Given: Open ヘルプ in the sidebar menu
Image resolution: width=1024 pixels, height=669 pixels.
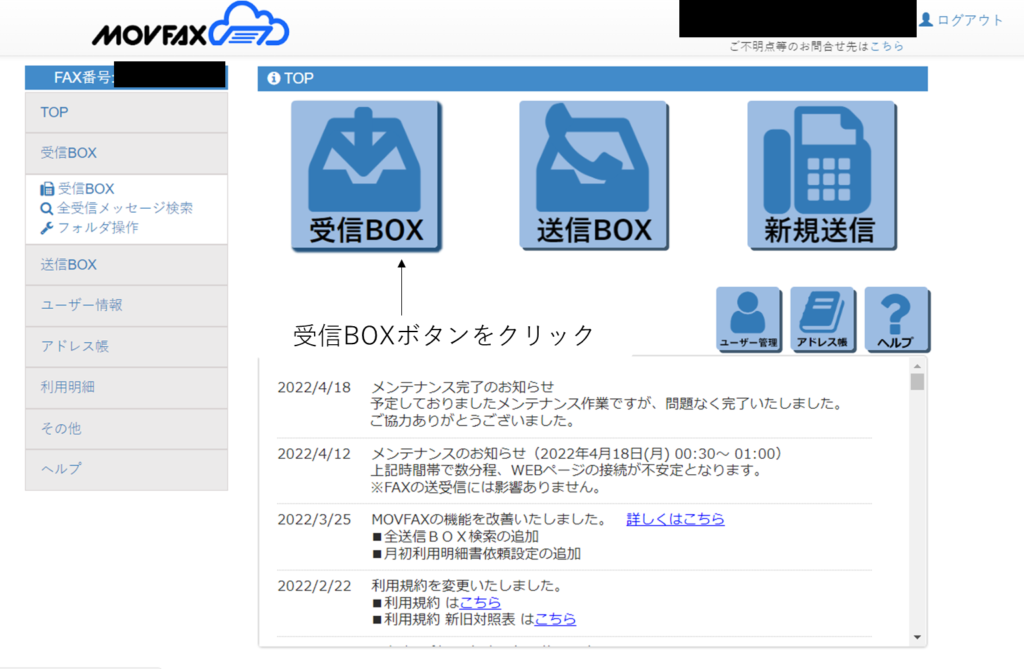Looking at the screenshot, I should coord(127,469).
